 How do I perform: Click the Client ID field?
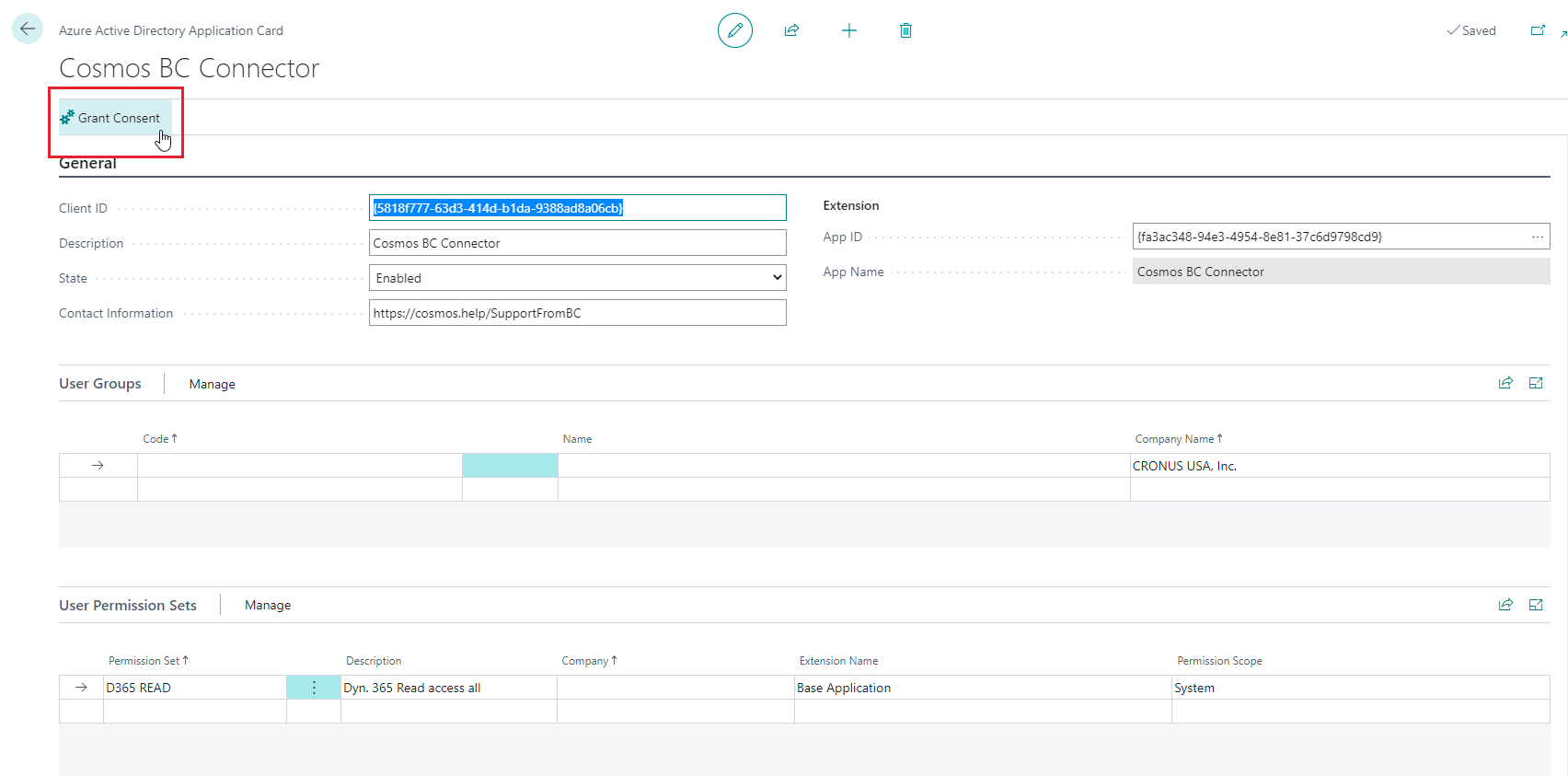pyautogui.click(x=578, y=208)
